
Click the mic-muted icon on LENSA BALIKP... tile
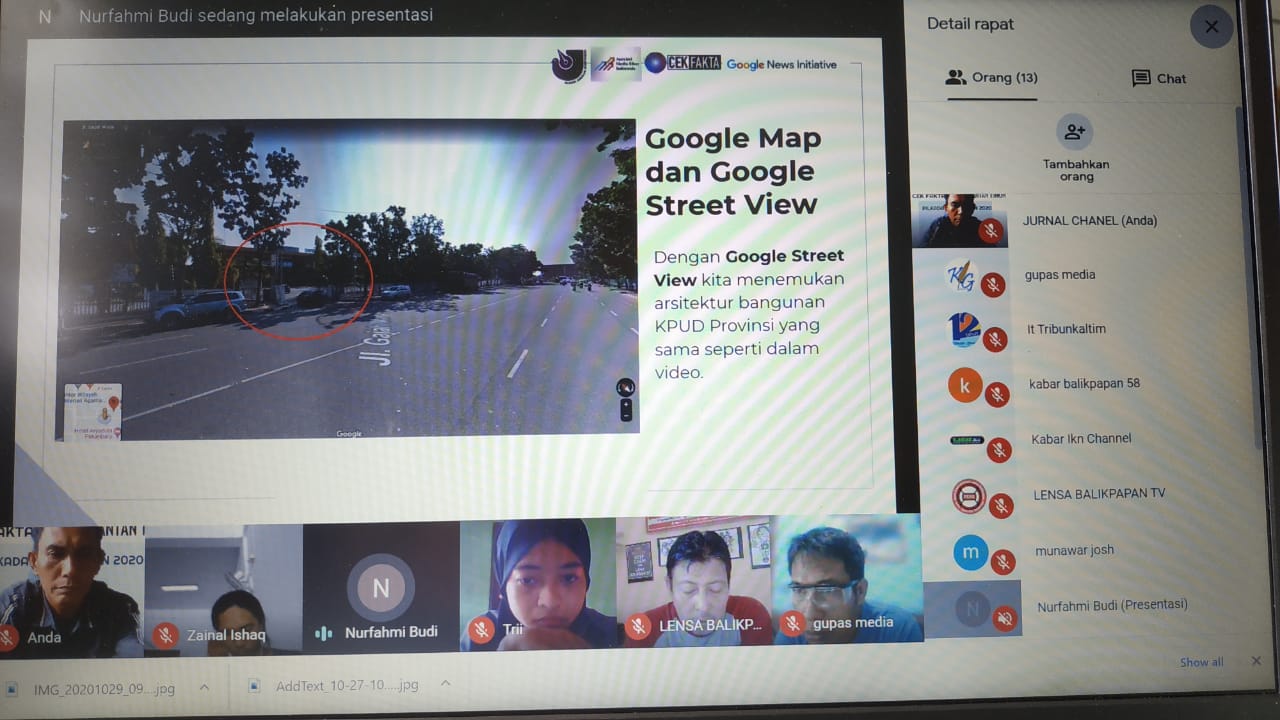637,627
